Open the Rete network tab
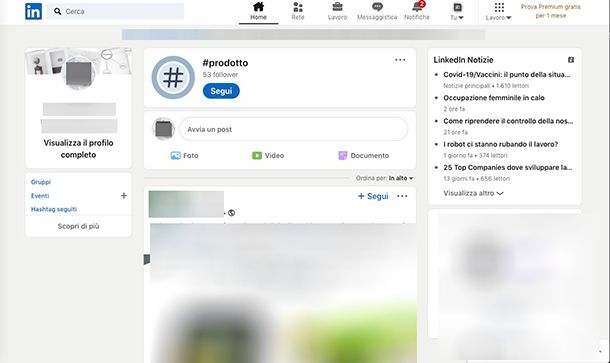610x363 pixels. (x=298, y=11)
